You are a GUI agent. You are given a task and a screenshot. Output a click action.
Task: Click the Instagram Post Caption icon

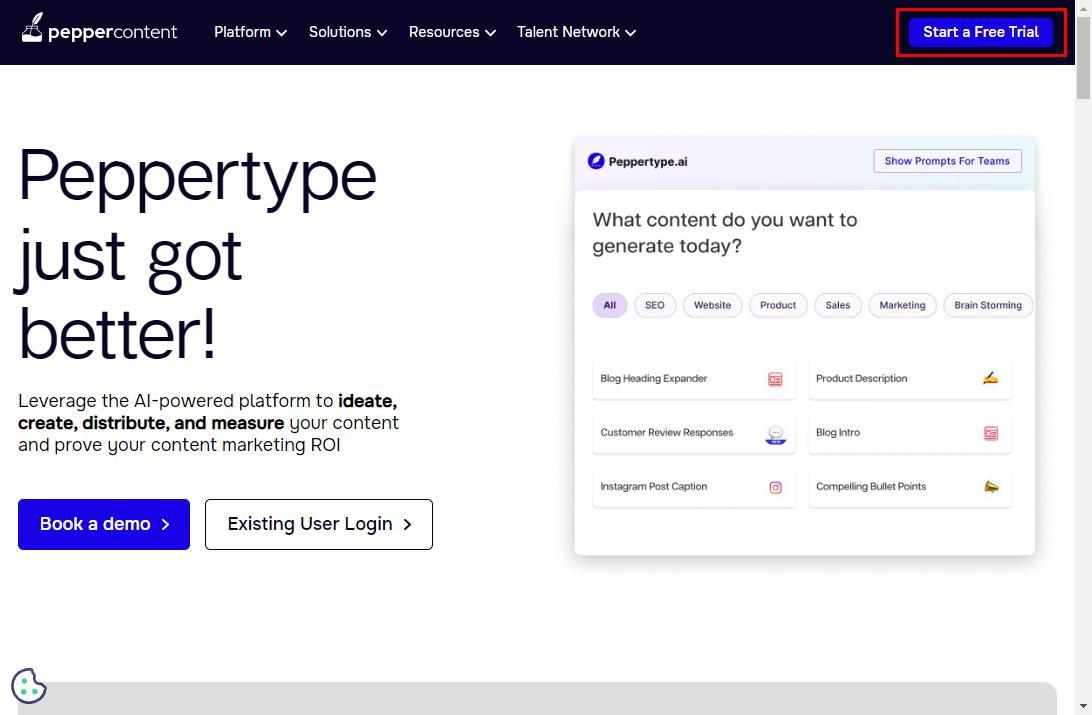[775, 488]
